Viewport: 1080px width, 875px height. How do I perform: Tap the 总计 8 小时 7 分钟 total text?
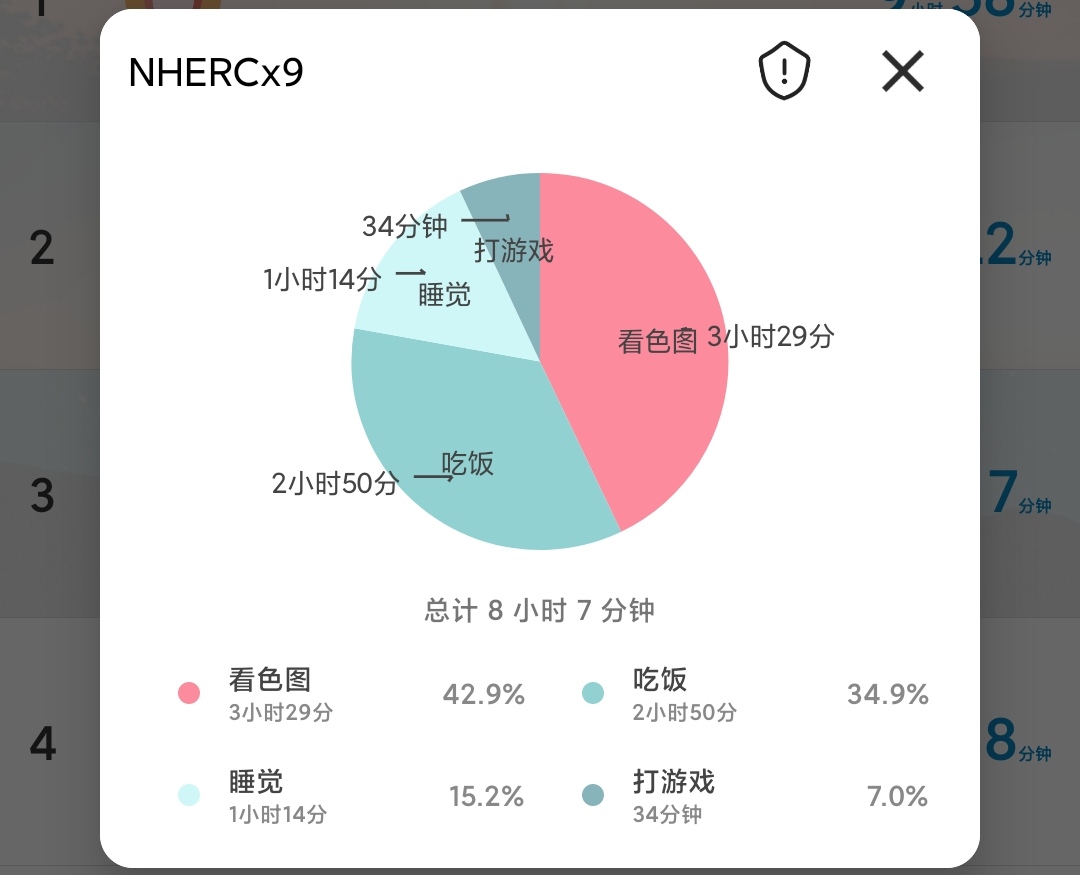pyautogui.click(x=540, y=610)
